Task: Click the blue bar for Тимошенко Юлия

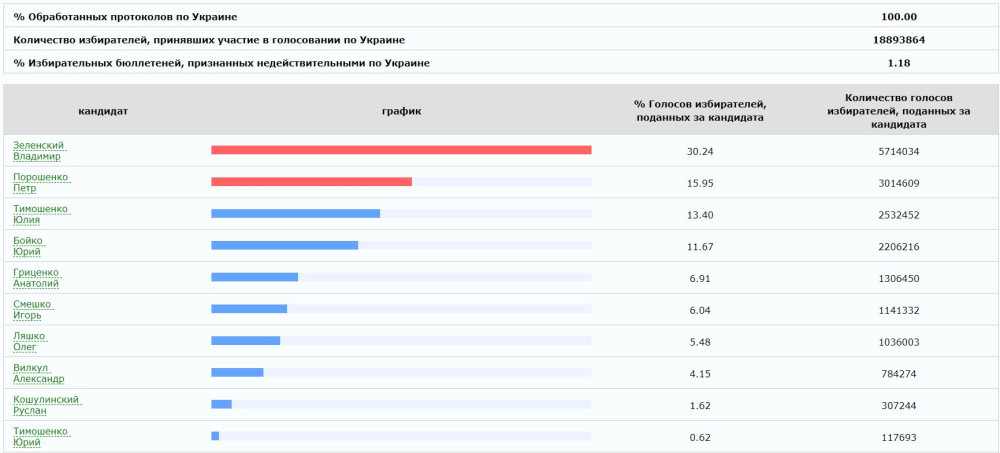Action: [x=295, y=214]
